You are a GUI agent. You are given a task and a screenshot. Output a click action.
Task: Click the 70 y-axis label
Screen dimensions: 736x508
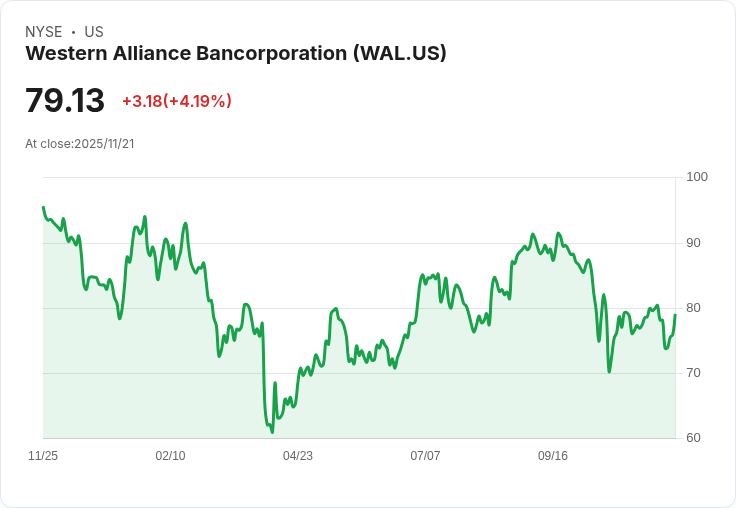[x=694, y=373]
